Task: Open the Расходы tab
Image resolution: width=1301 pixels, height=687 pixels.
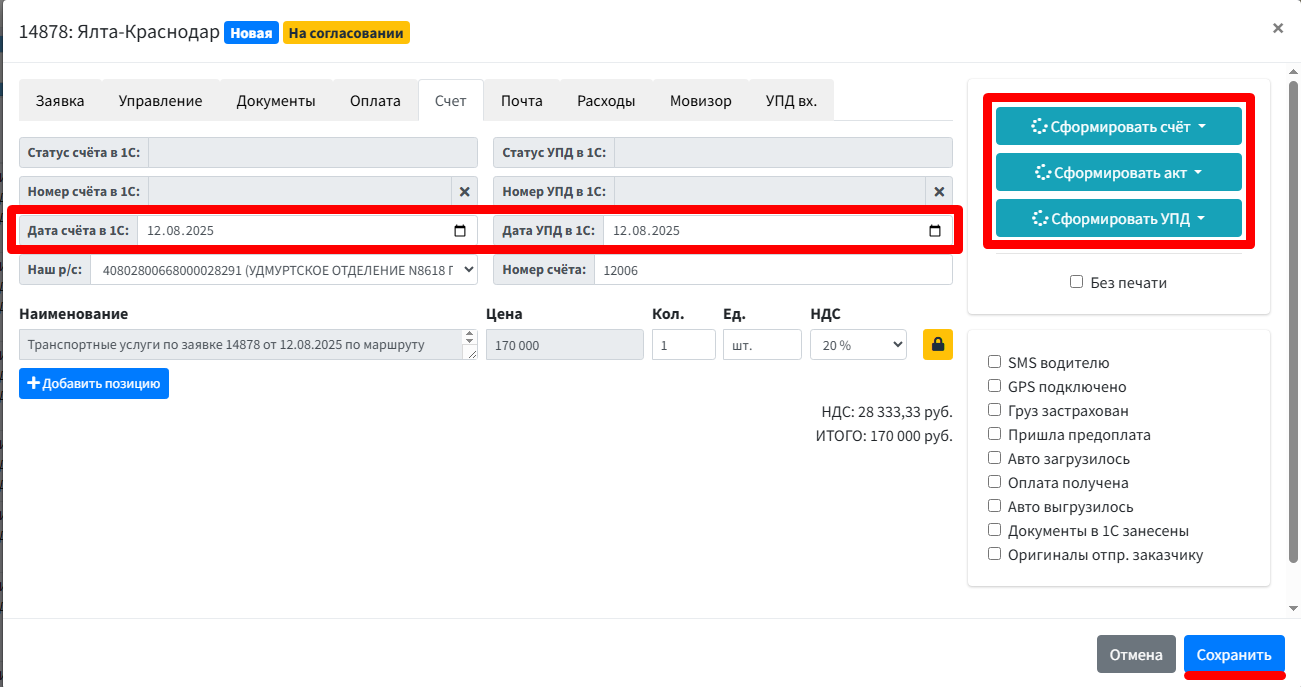Action: tap(606, 101)
